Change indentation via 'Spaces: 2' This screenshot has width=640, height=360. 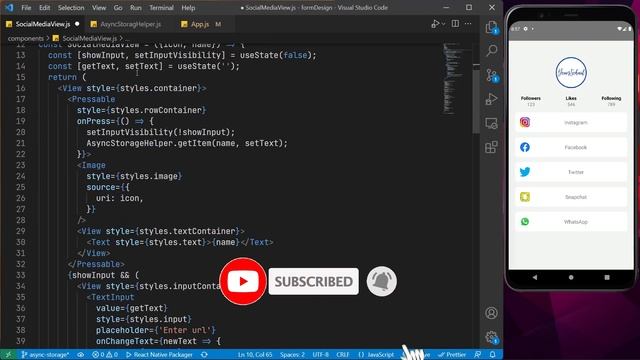pyautogui.click(x=292, y=354)
